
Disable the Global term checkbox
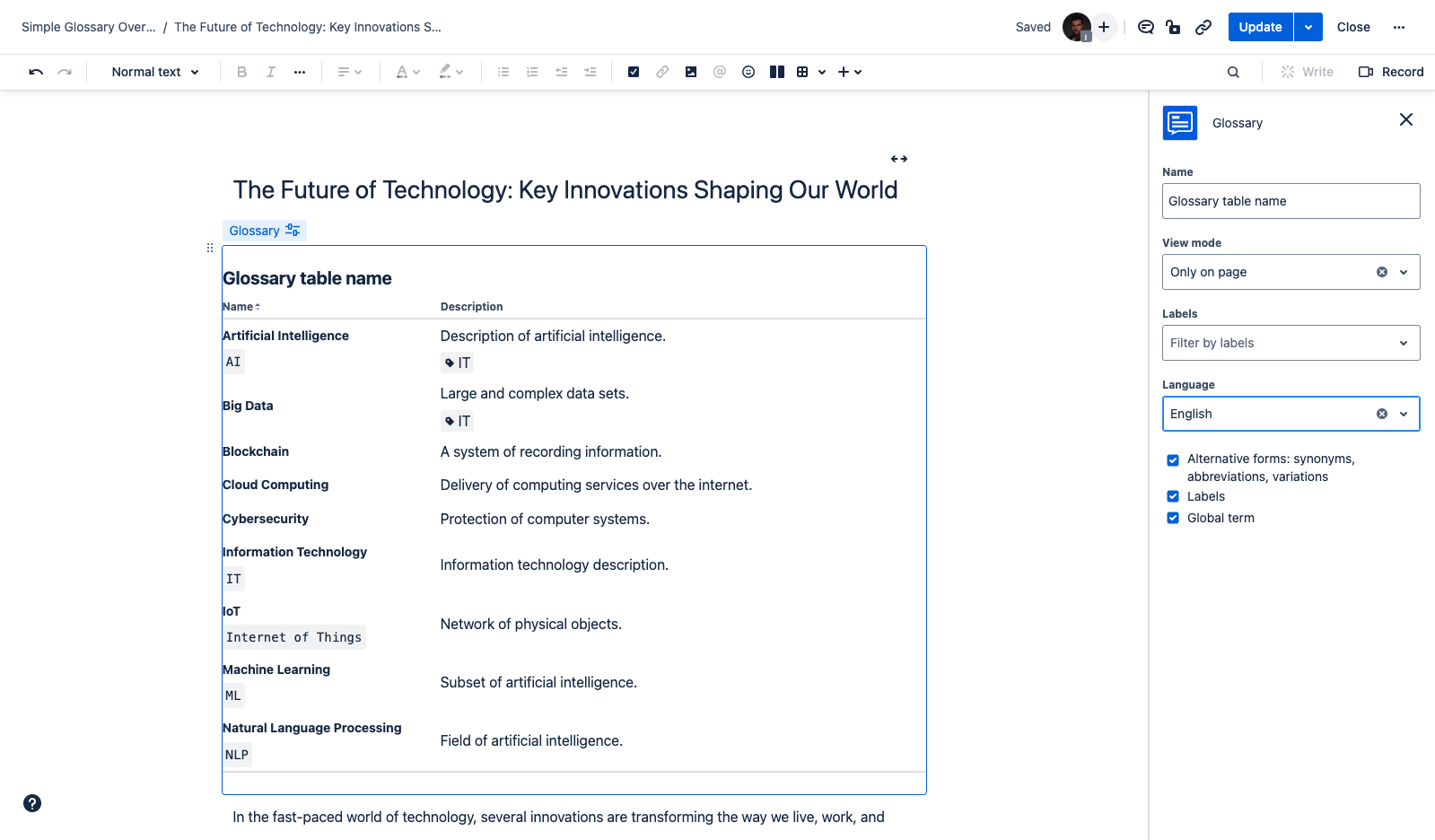pos(1173,518)
